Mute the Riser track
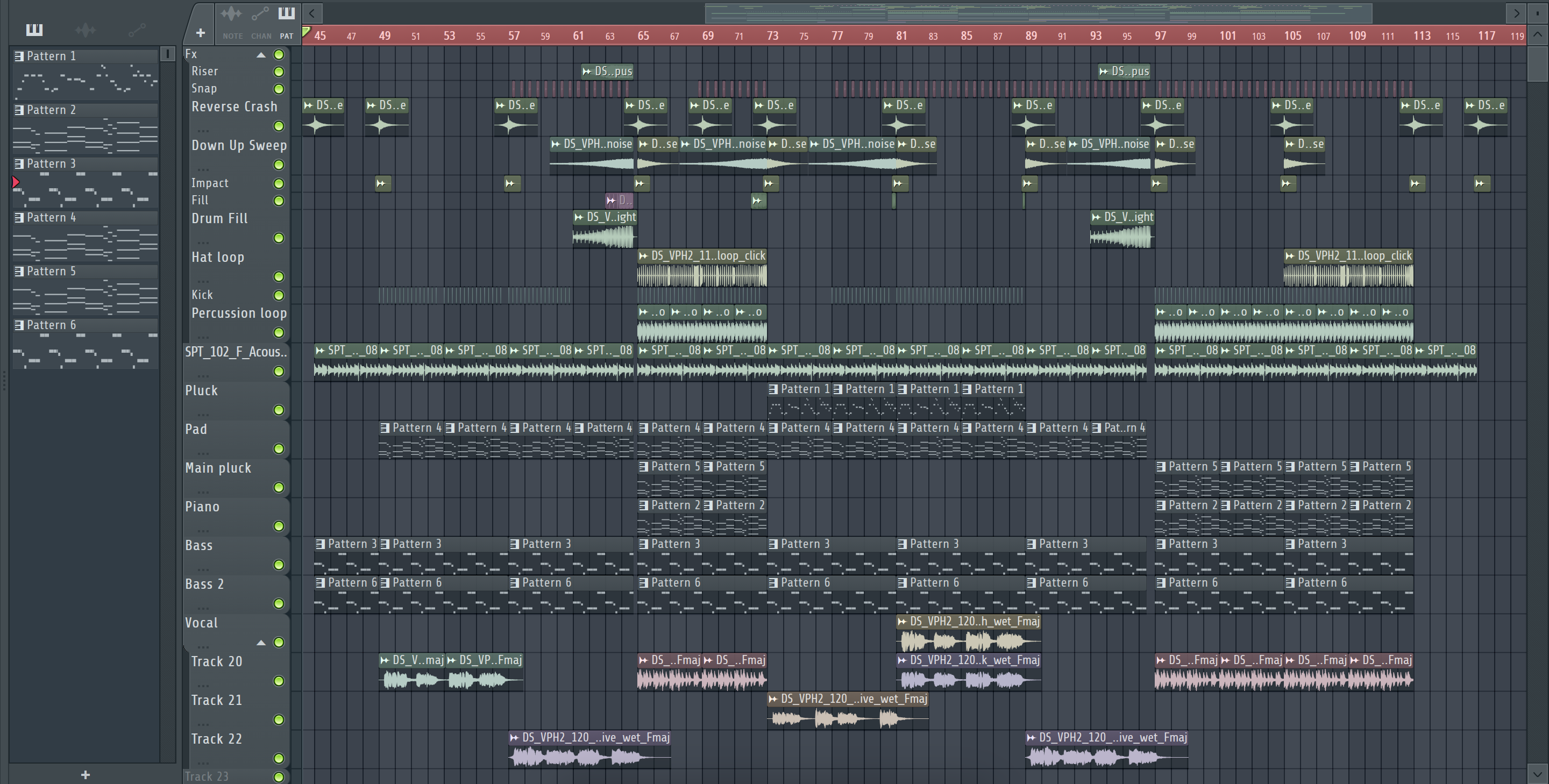Image resolution: width=1549 pixels, height=784 pixels. coord(279,72)
